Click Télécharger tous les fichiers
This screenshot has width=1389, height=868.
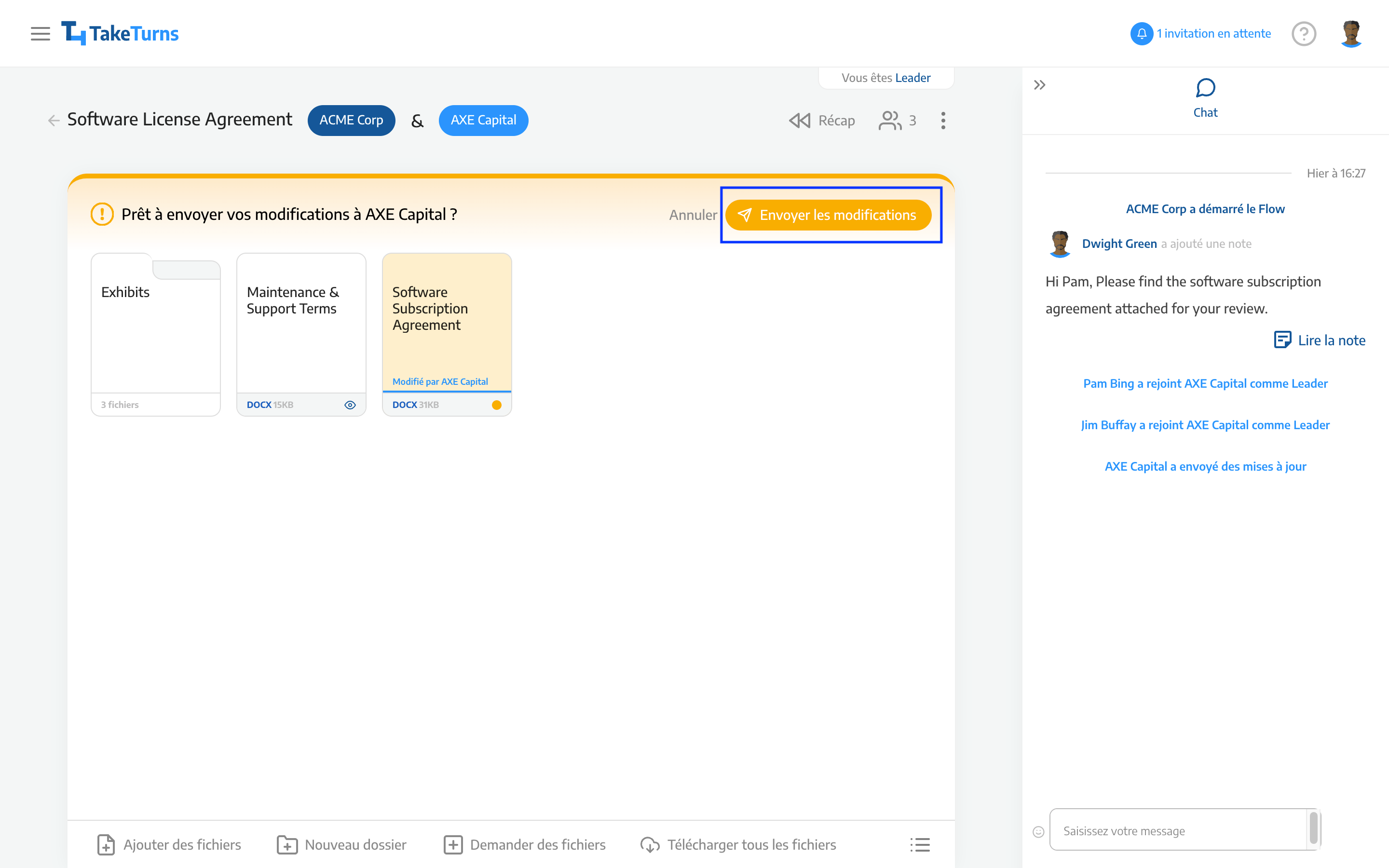point(738,844)
